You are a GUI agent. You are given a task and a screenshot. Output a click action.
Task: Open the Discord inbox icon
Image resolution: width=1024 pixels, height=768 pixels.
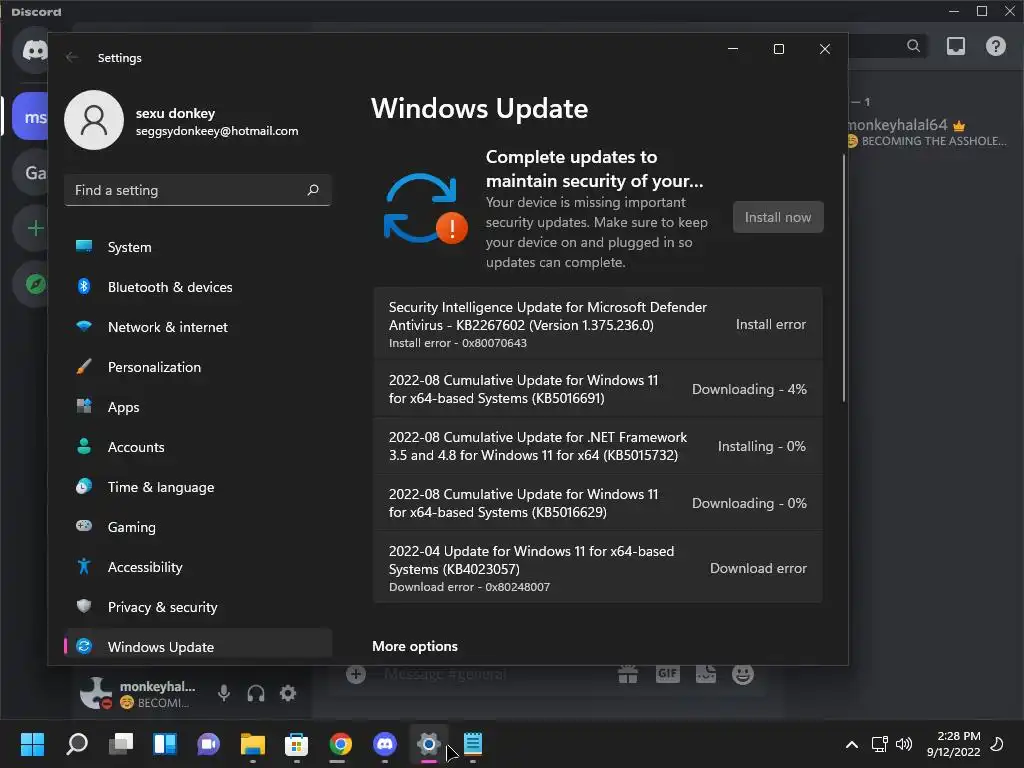pos(956,46)
